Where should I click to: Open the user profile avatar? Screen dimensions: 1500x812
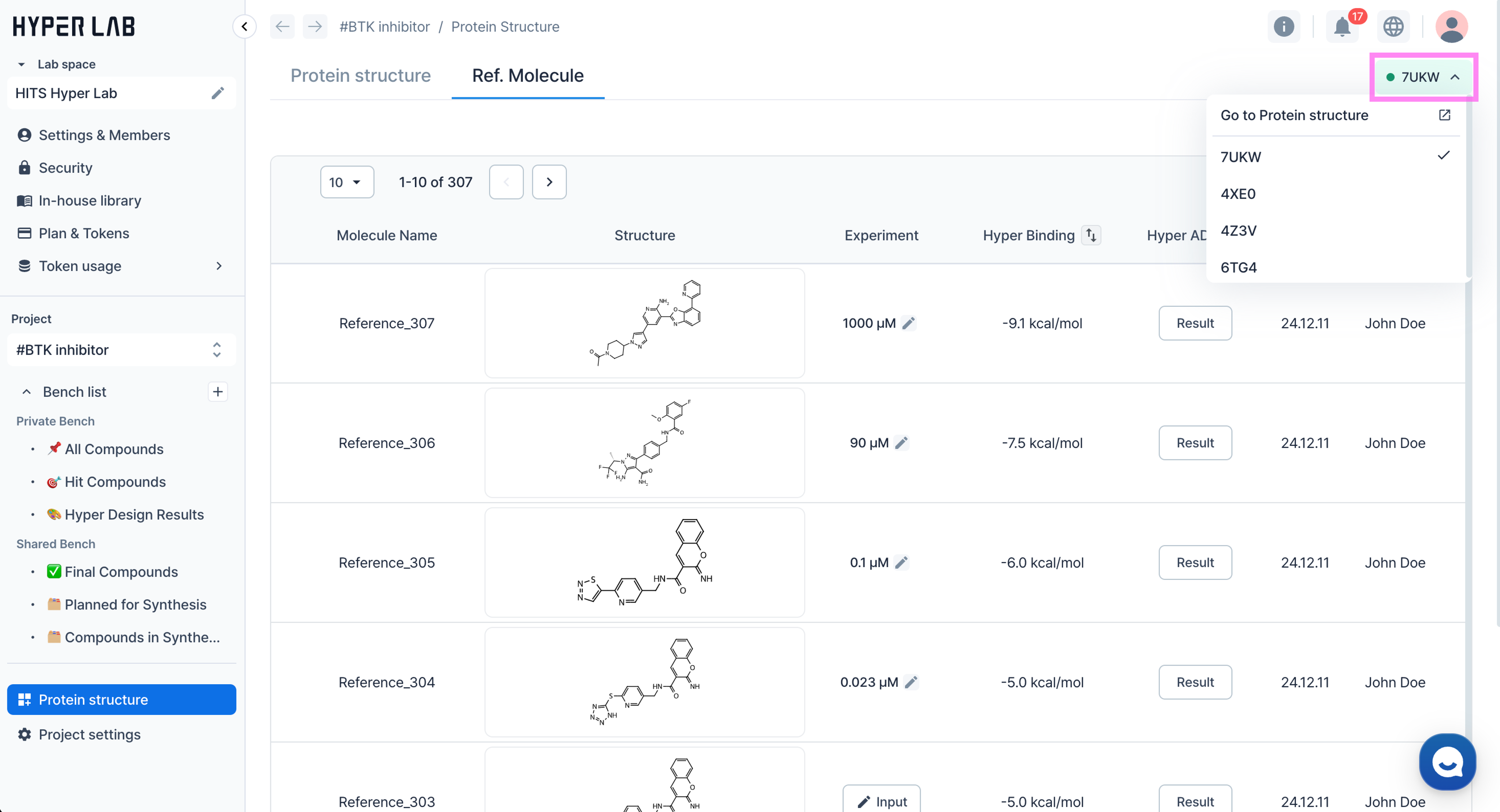point(1451,27)
